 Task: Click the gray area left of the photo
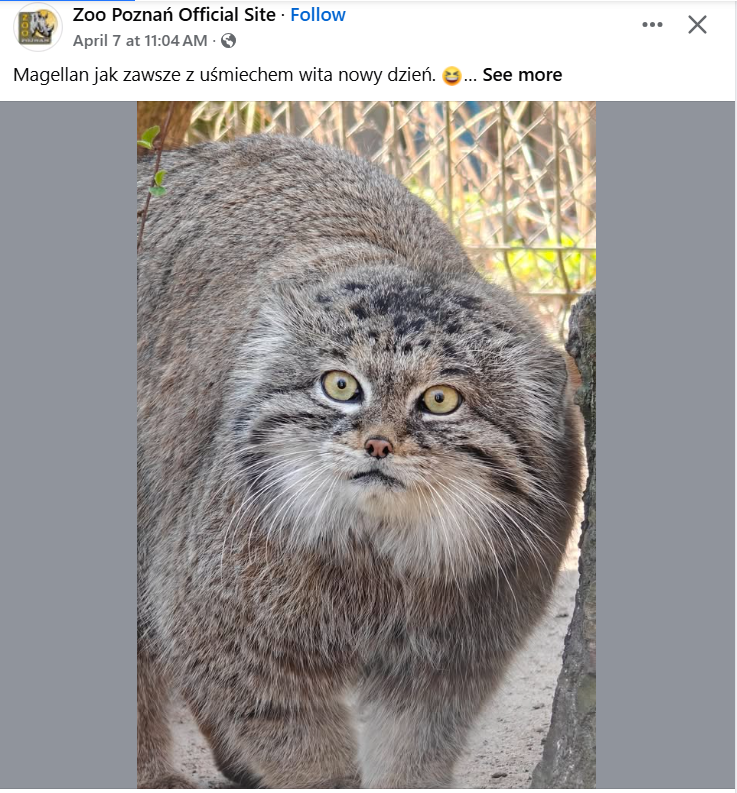pyautogui.click(x=68, y=445)
